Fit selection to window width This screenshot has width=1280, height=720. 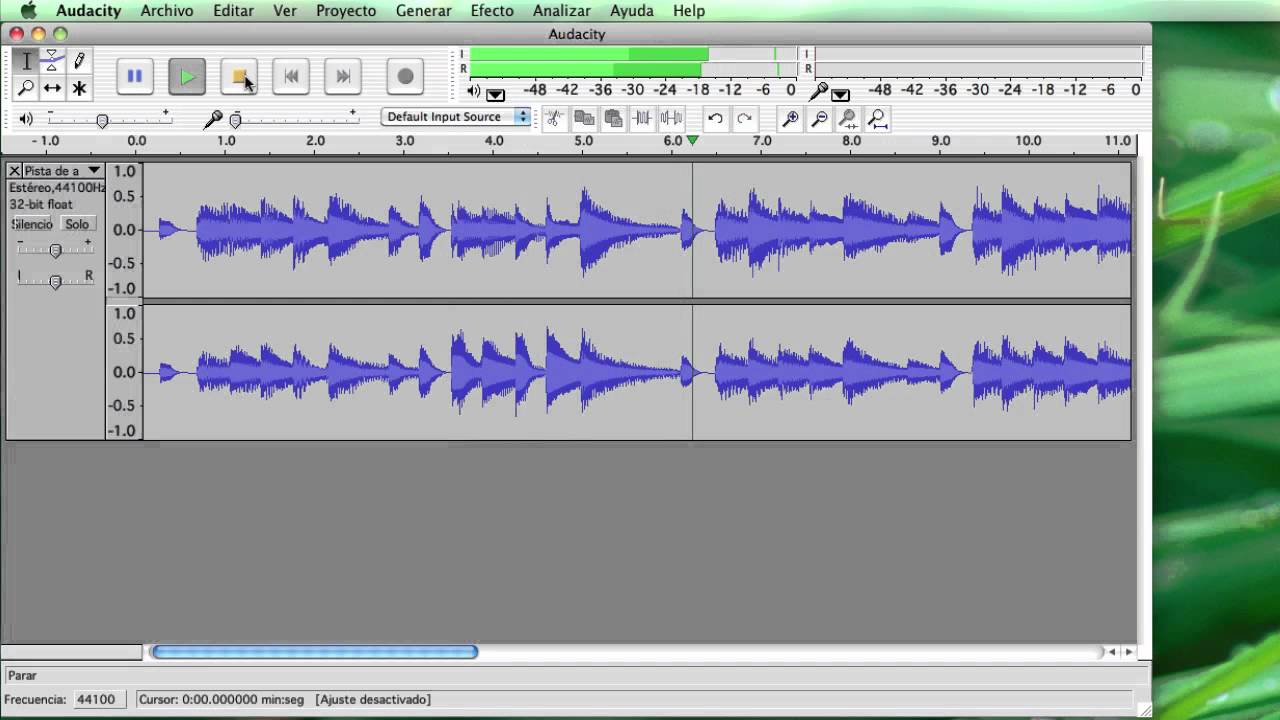tap(848, 119)
